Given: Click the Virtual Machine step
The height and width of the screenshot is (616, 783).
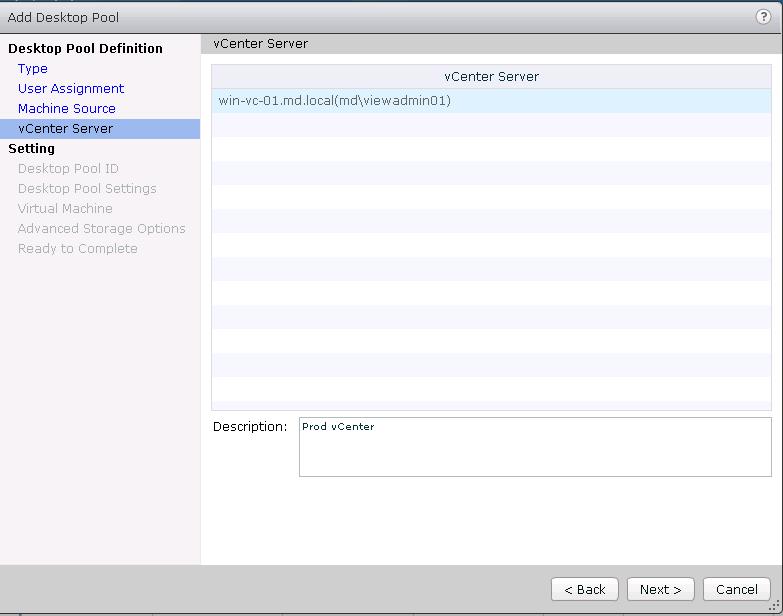Looking at the screenshot, I should pos(65,209).
